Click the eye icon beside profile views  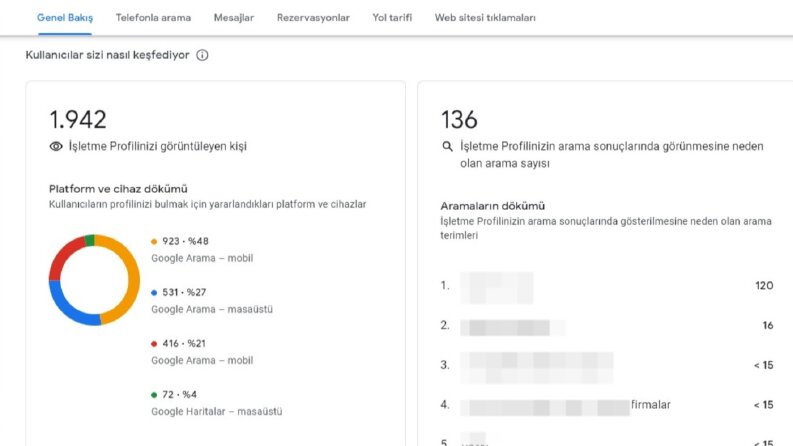pyautogui.click(x=56, y=146)
